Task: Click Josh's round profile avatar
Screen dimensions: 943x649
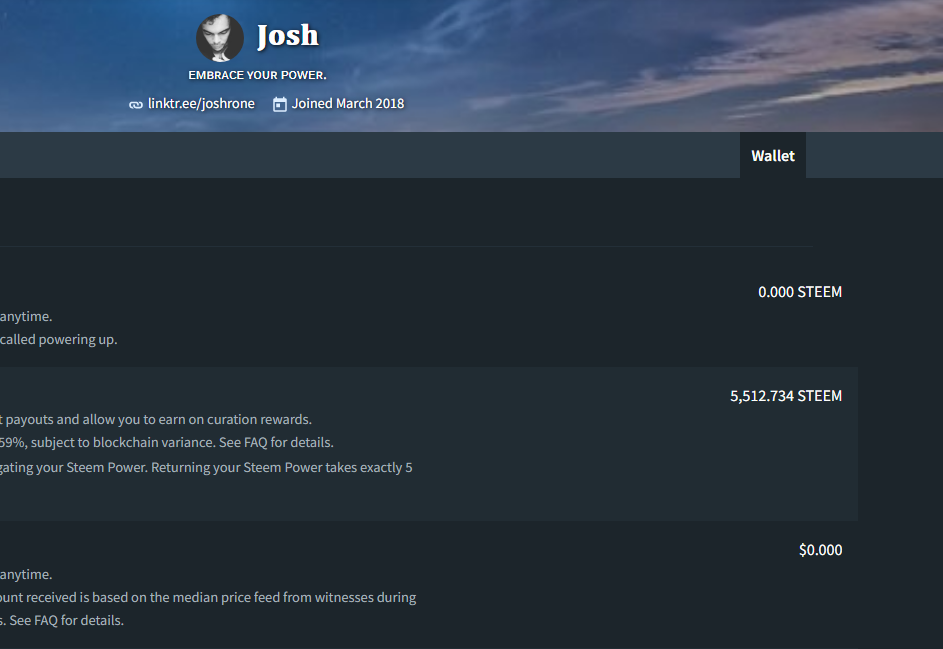Action: pyautogui.click(x=220, y=38)
